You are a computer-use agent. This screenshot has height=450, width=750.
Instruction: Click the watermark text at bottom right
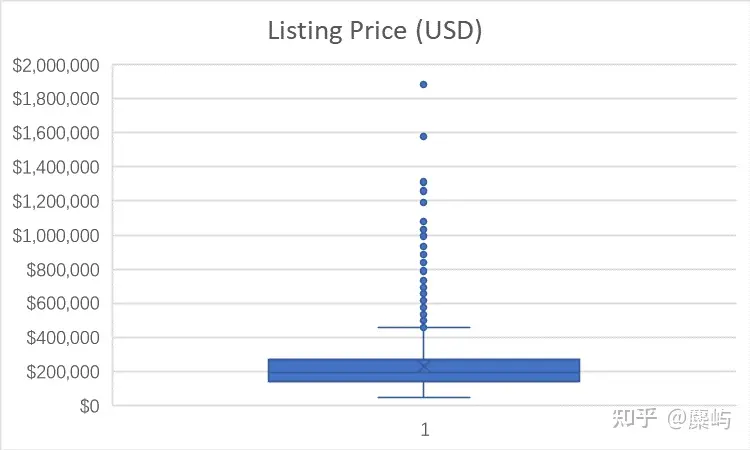click(x=672, y=418)
